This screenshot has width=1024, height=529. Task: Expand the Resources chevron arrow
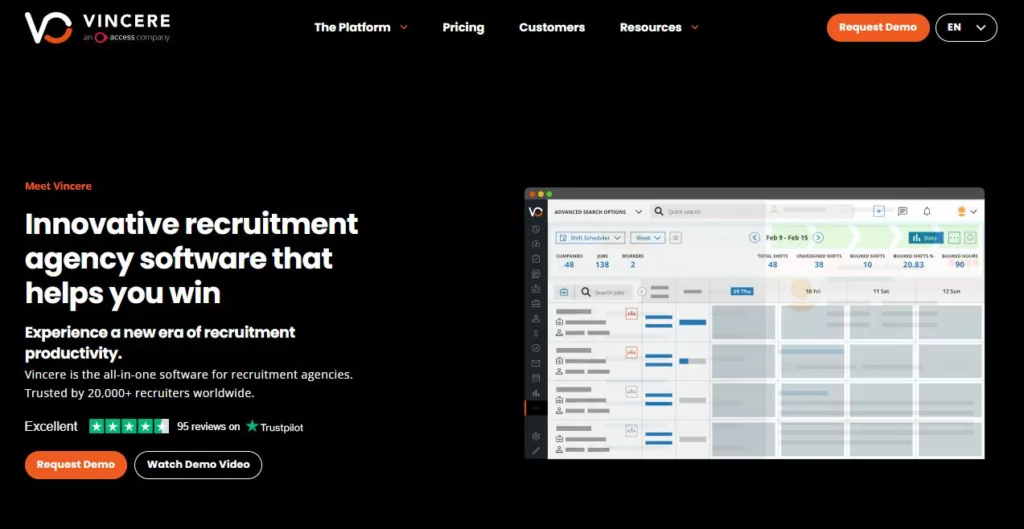click(x=694, y=27)
